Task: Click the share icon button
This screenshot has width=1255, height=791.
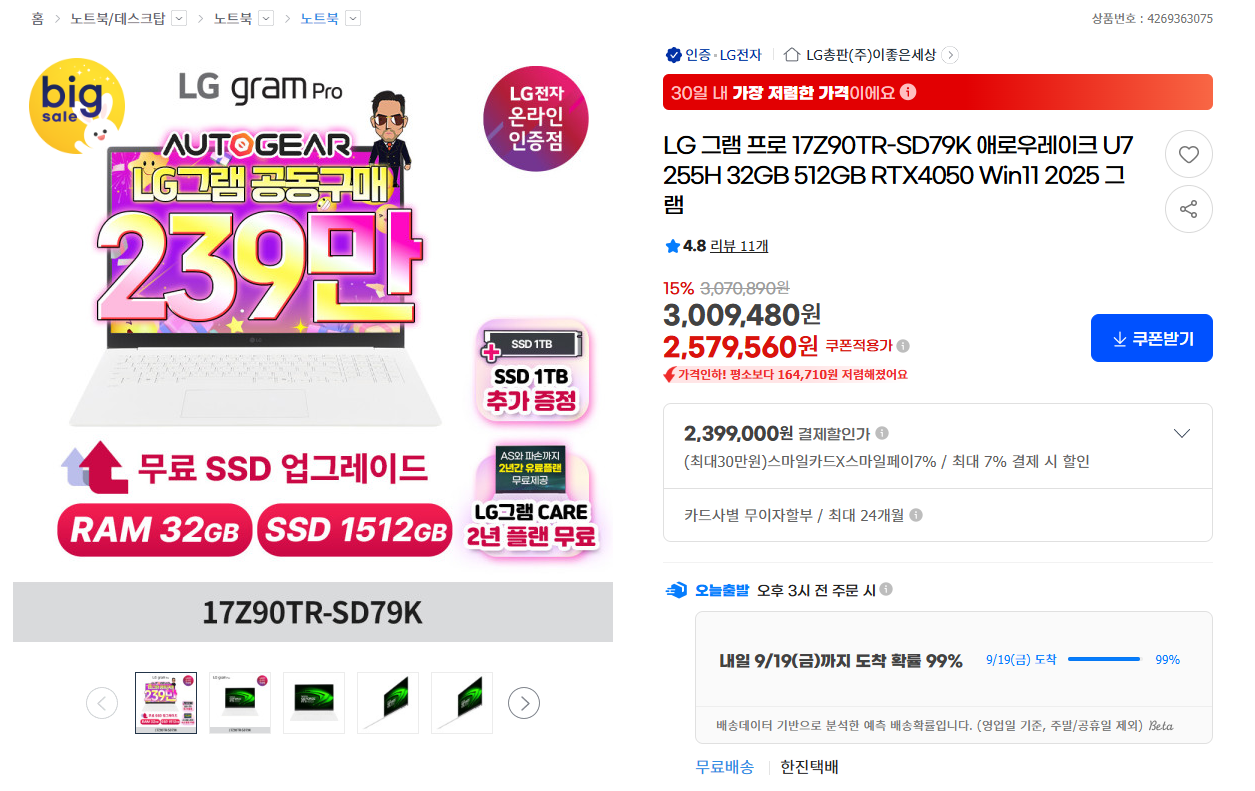Action: click(1189, 209)
